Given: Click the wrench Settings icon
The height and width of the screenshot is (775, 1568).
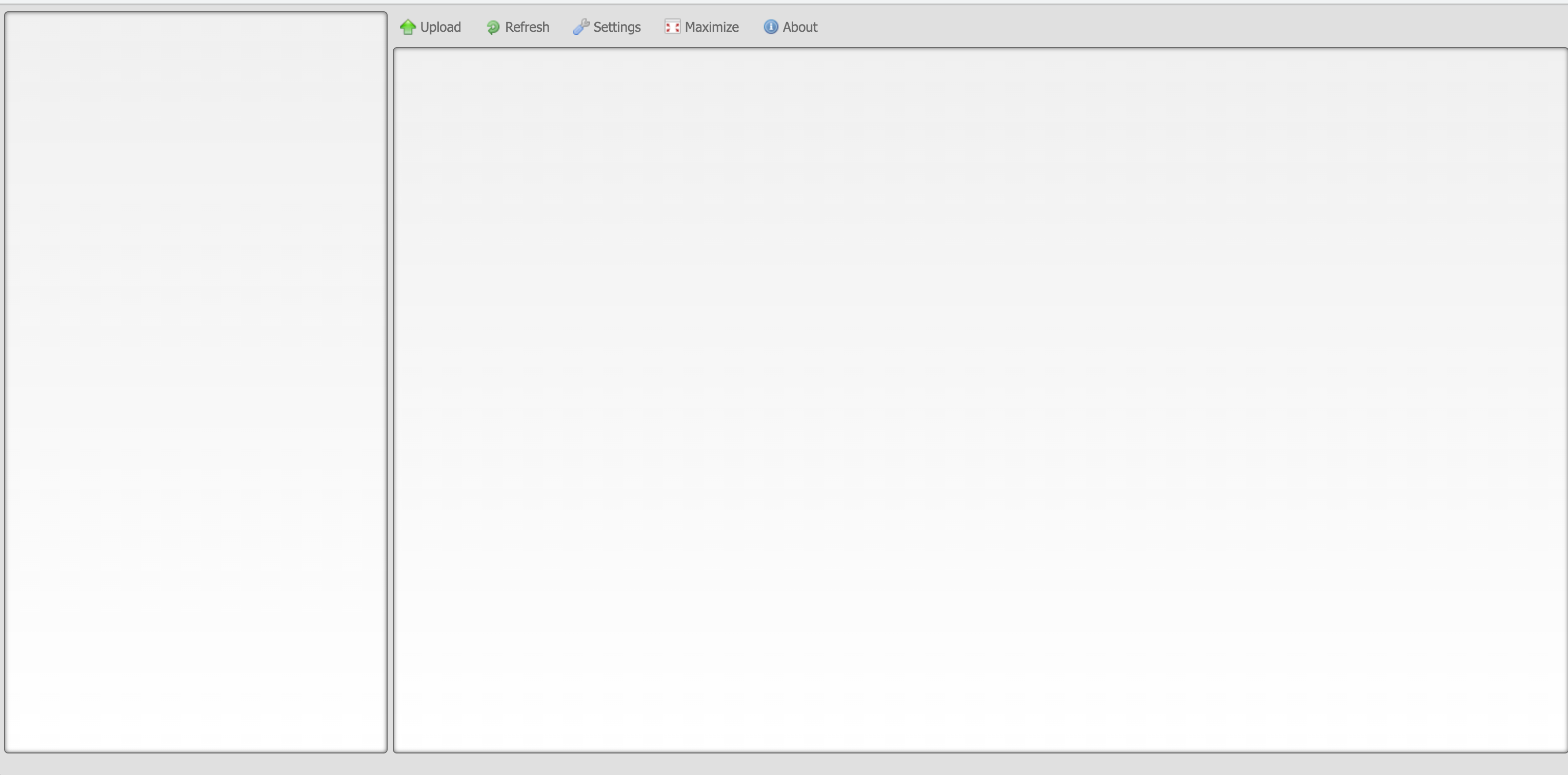Looking at the screenshot, I should (x=581, y=27).
